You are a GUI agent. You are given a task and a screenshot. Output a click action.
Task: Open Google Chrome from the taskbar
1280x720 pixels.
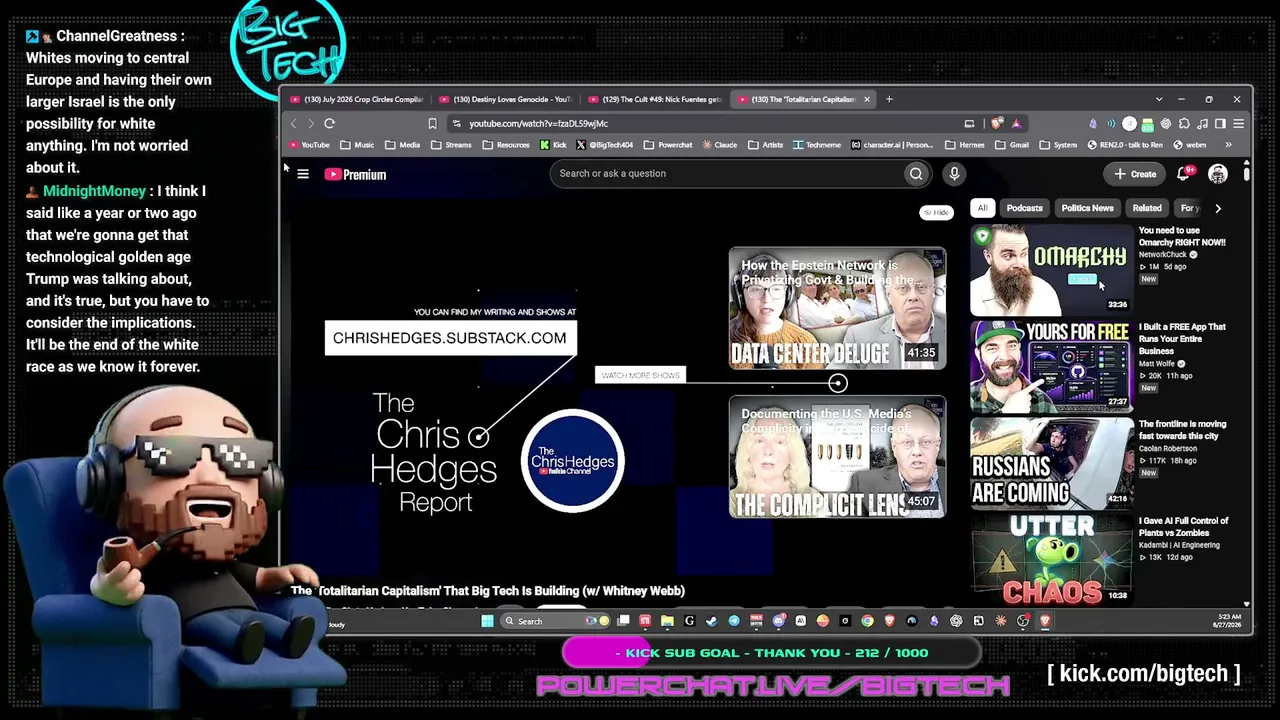tap(867, 621)
